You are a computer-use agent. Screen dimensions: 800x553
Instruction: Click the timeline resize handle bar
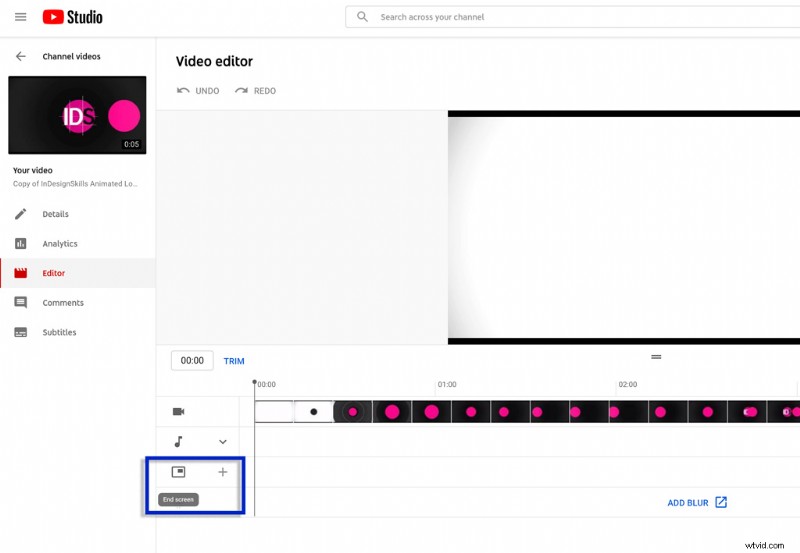[x=656, y=357]
